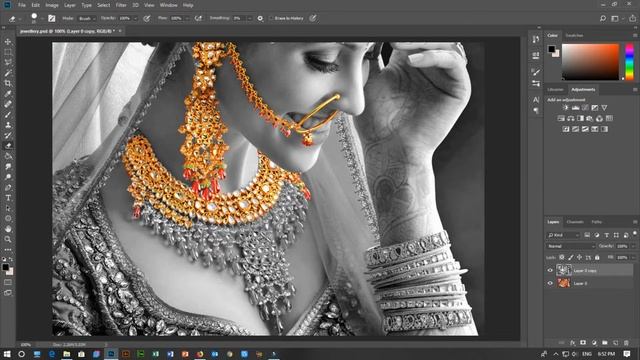This screenshot has width=640, height=360.
Task: Hide the Layer 0 copy layer
Action: [x=550, y=270]
